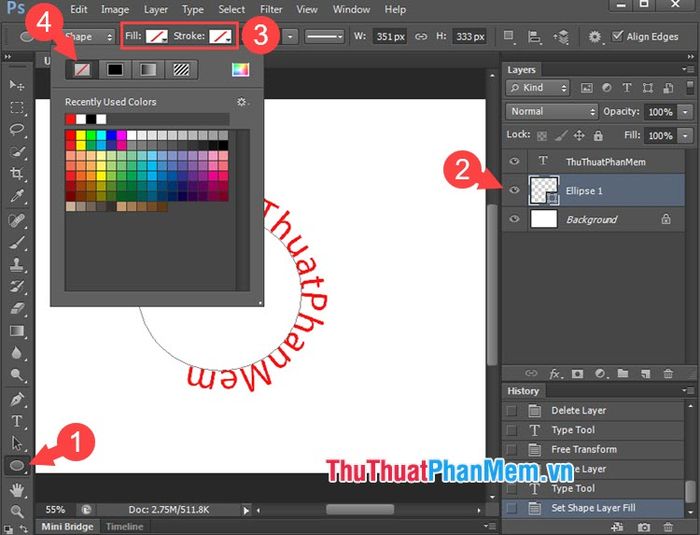700x535 pixels.
Task: Open History panel flyout menu
Action: (x=688, y=391)
